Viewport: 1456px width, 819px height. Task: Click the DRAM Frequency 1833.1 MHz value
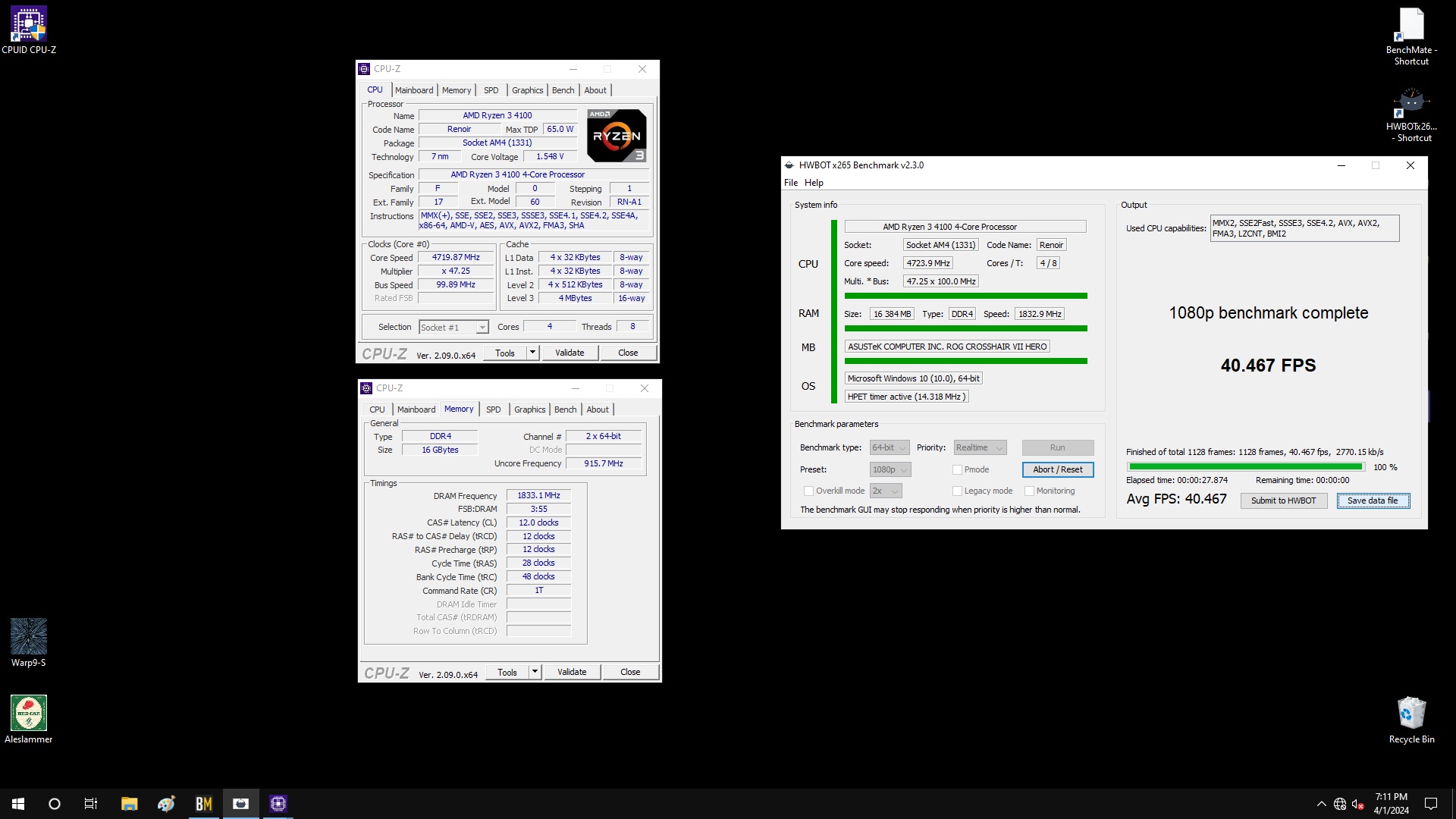click(x=538, y=496)
